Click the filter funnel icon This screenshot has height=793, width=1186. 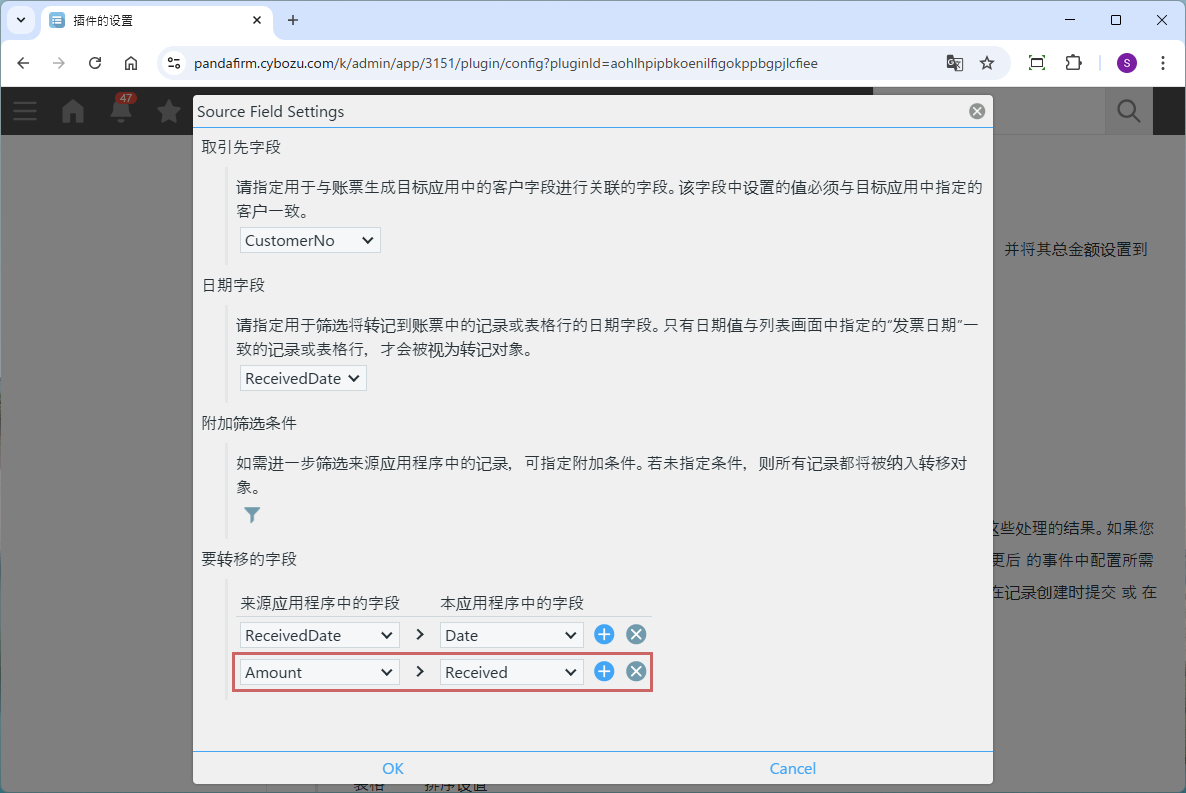(x=252, y=515)
